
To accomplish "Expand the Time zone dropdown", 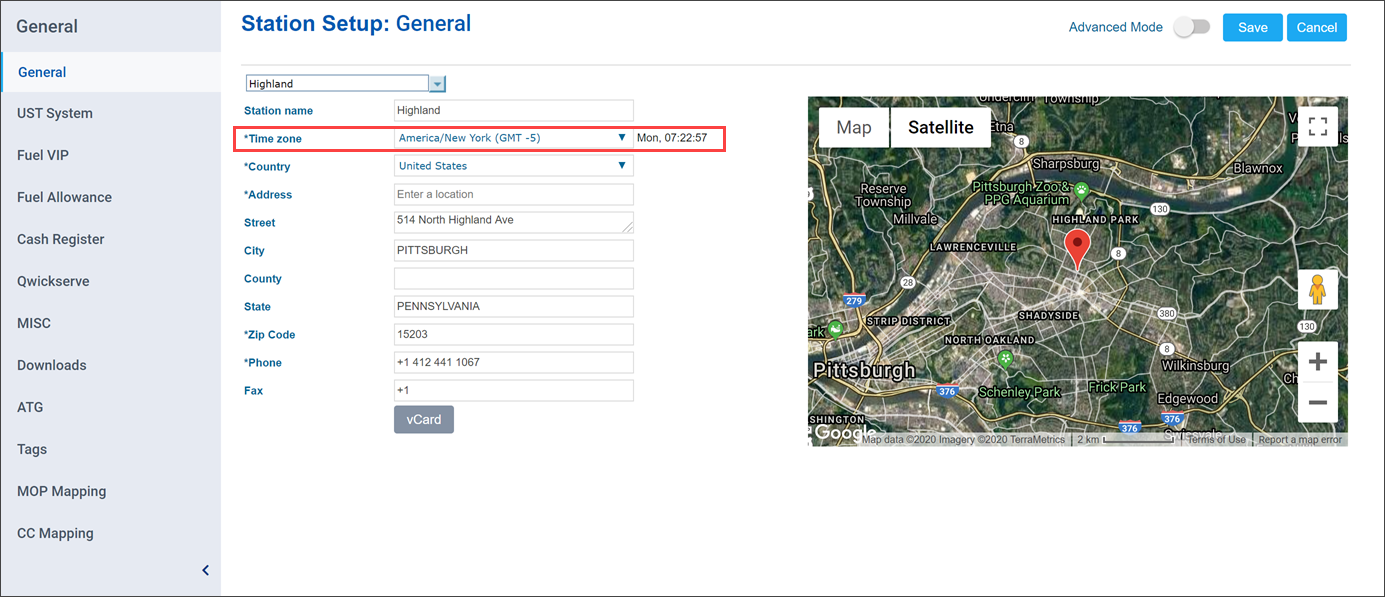I will click(621, 138).
